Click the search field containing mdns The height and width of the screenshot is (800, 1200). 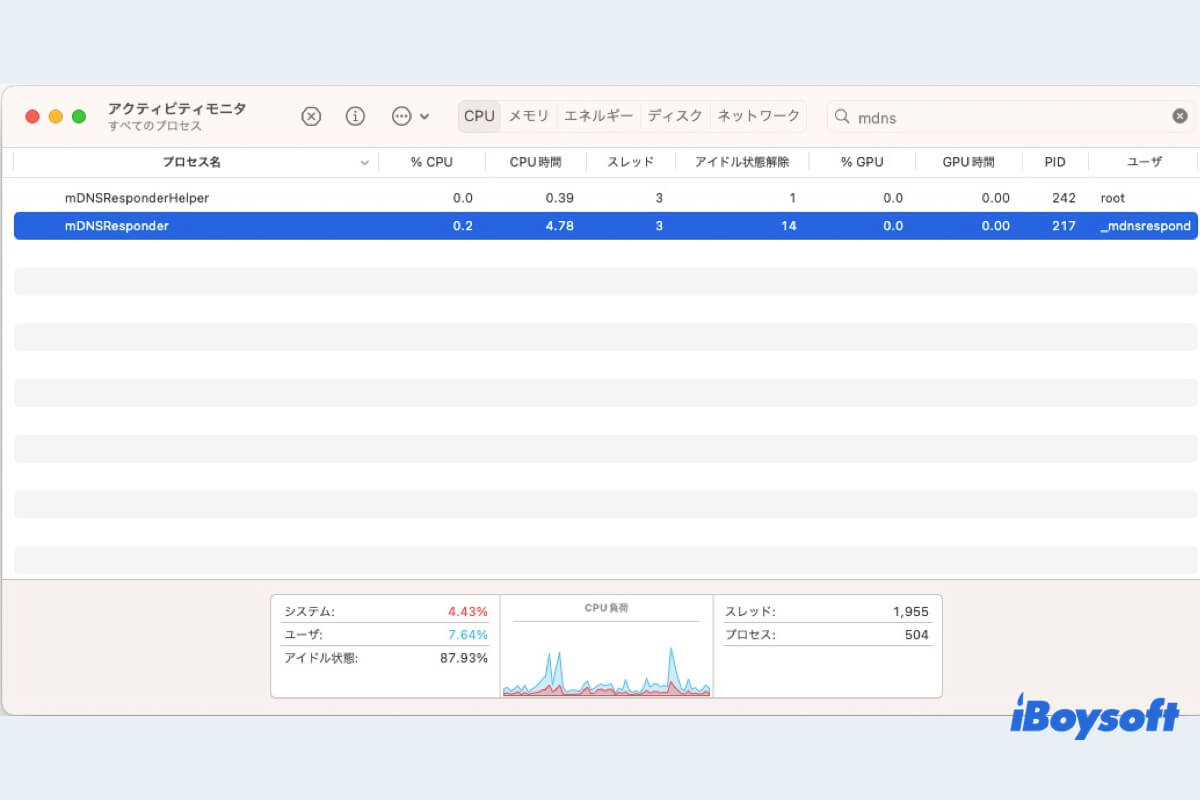point(1010,117)
